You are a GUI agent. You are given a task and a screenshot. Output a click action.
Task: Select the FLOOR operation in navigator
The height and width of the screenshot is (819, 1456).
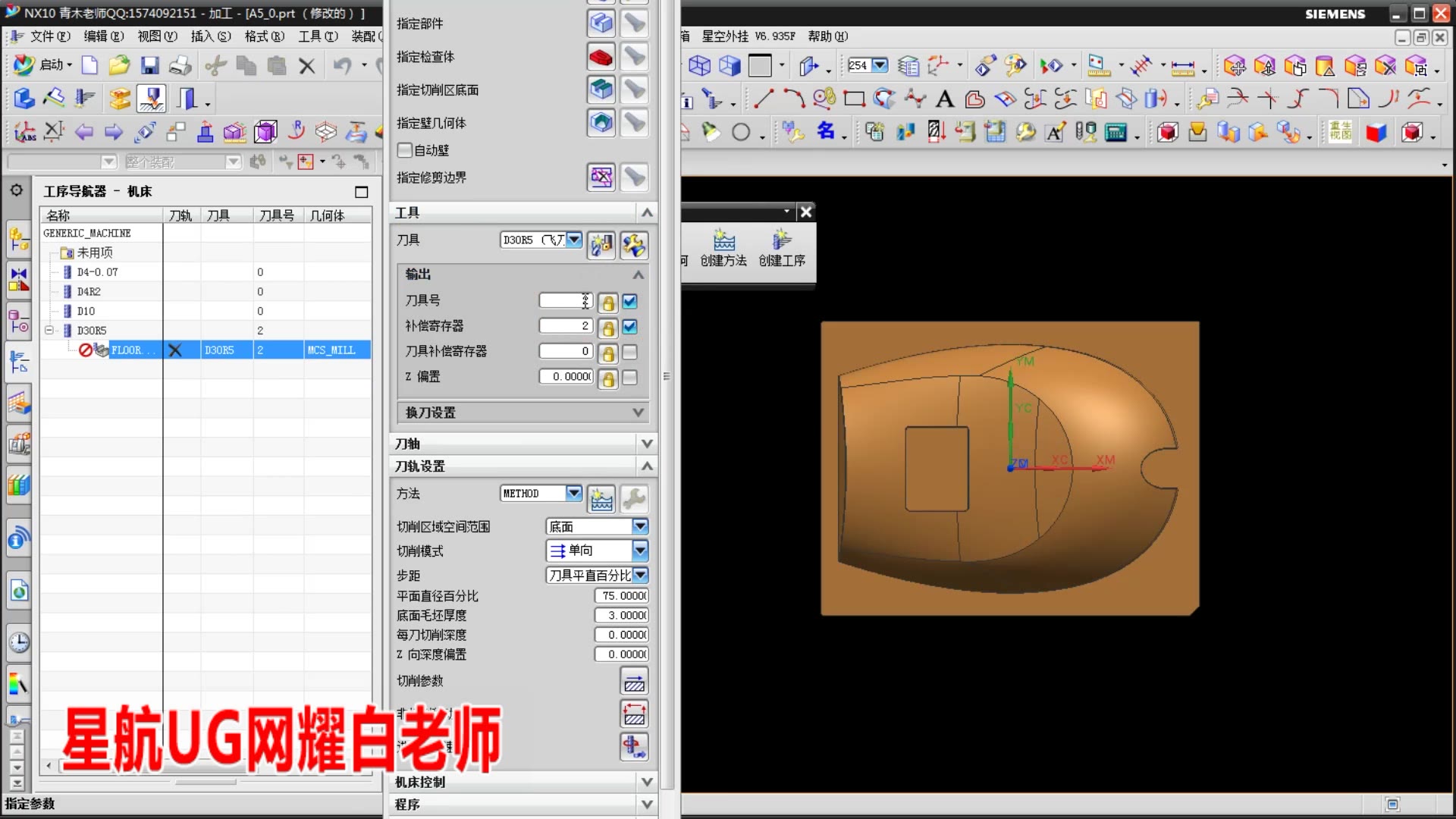[127, 350]
